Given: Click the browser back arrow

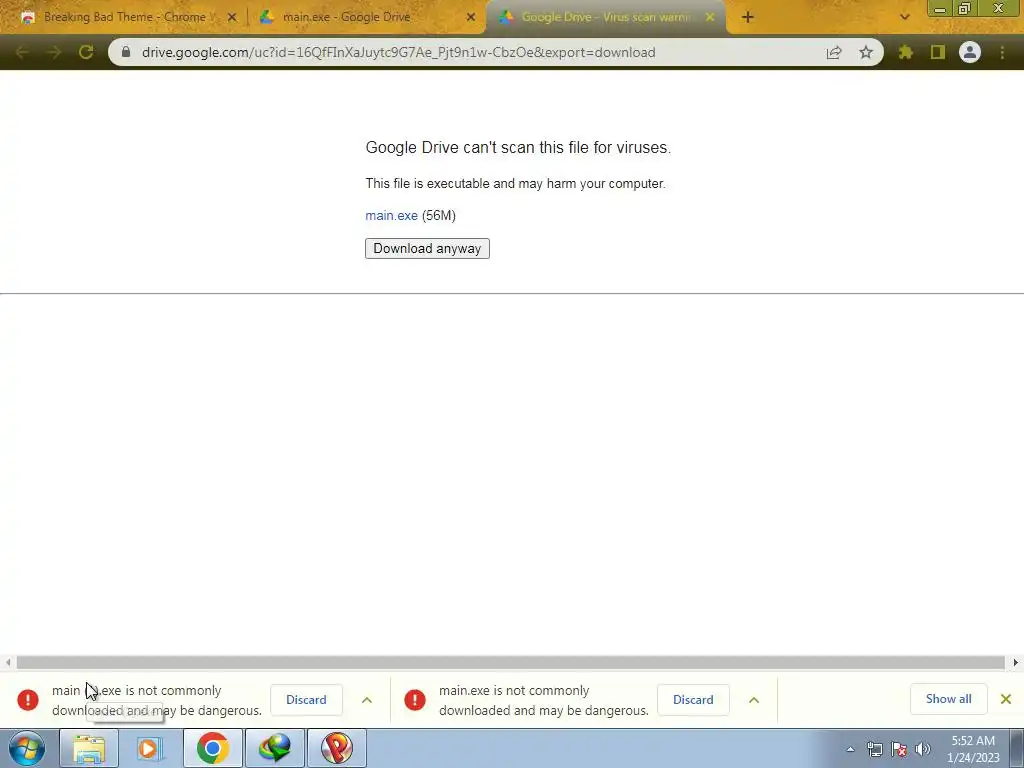Looking at the screenshot, I should click(x=22, y=52).
